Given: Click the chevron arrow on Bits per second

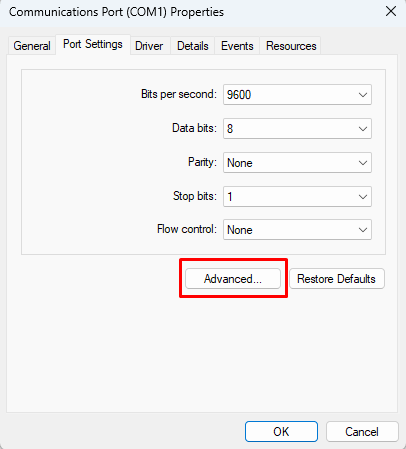Looking at the screenshot, I should 363,95.
